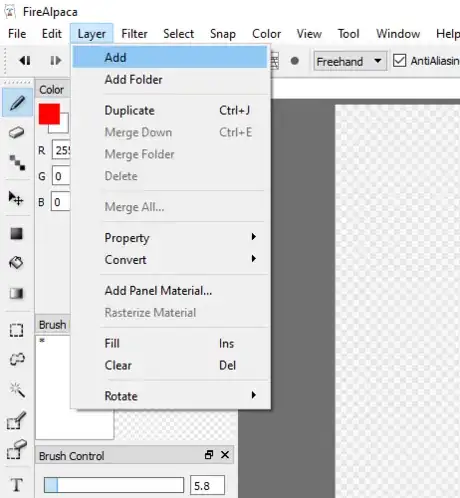This screenshot has height=498, width=460.
Task: Click the R color value field
Action: [x=61, y=150]
